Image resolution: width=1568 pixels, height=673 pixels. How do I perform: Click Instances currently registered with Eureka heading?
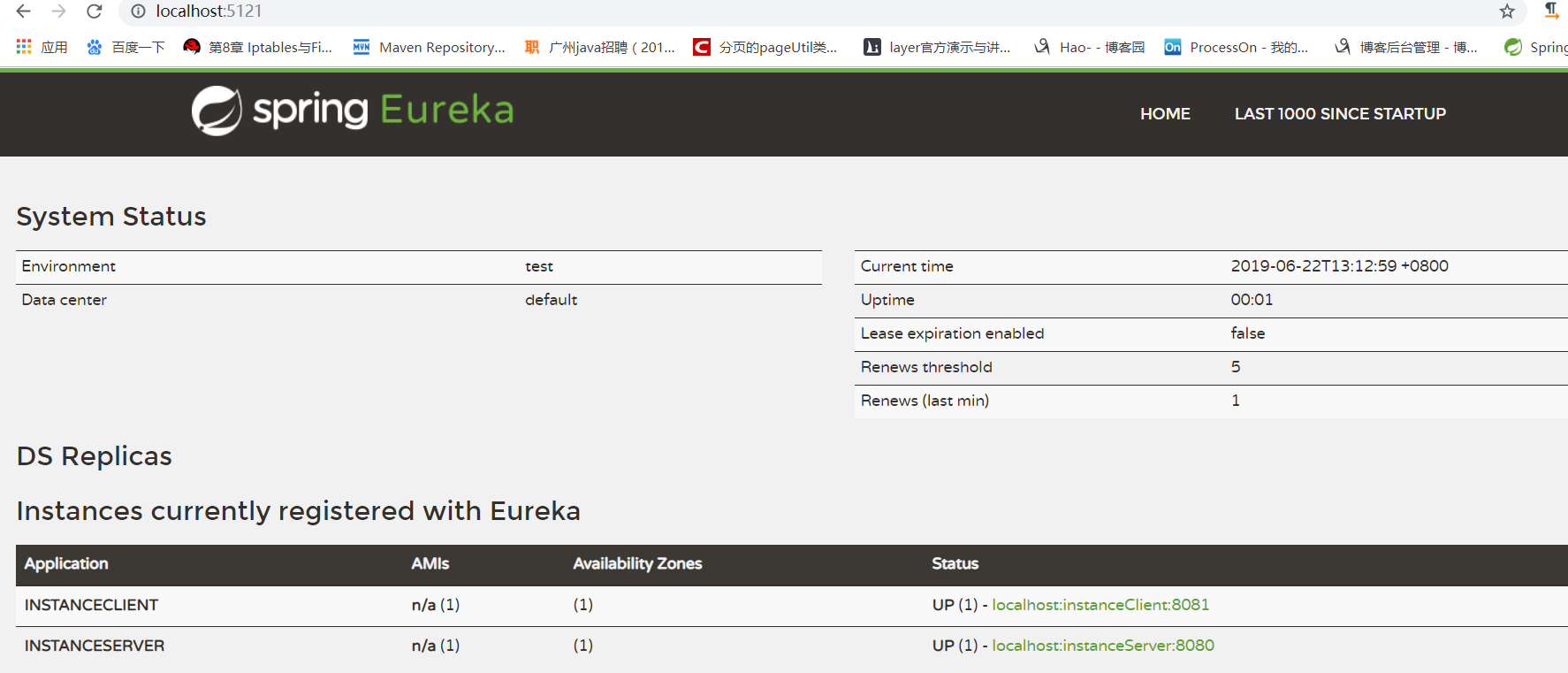coord(299,511)
